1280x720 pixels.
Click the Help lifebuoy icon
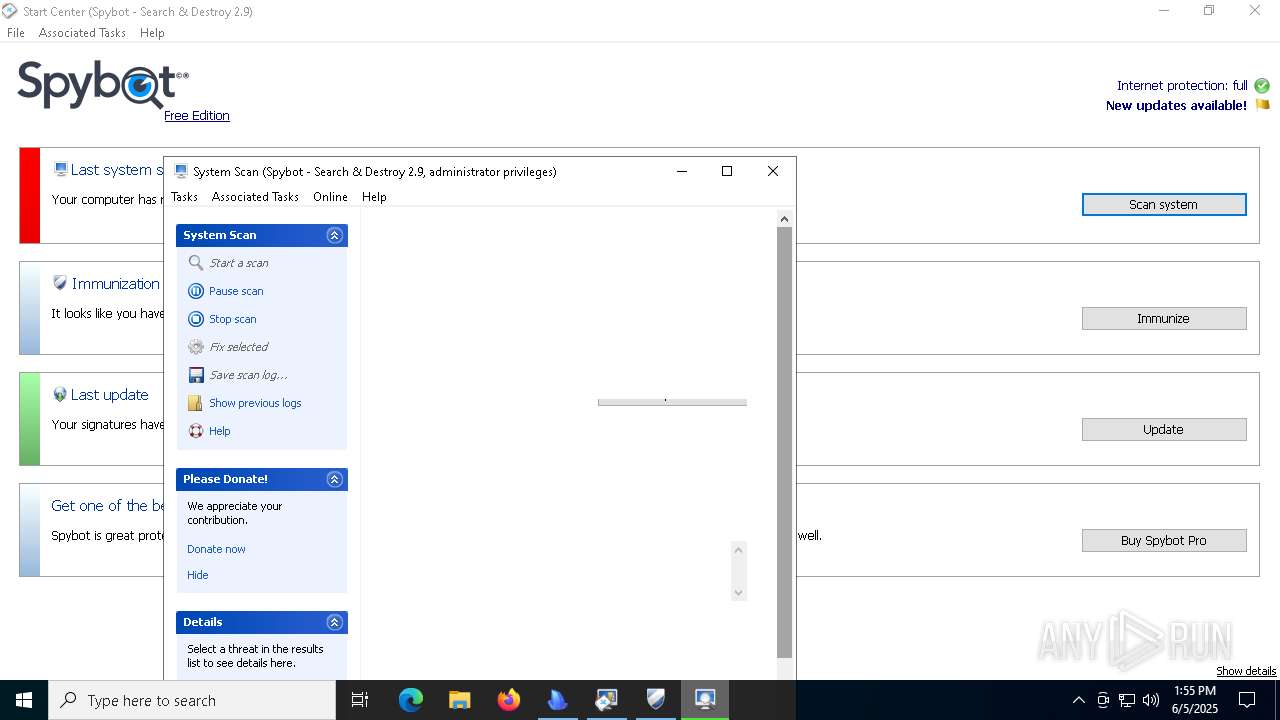pyautogui.click(x=196, y=431)
